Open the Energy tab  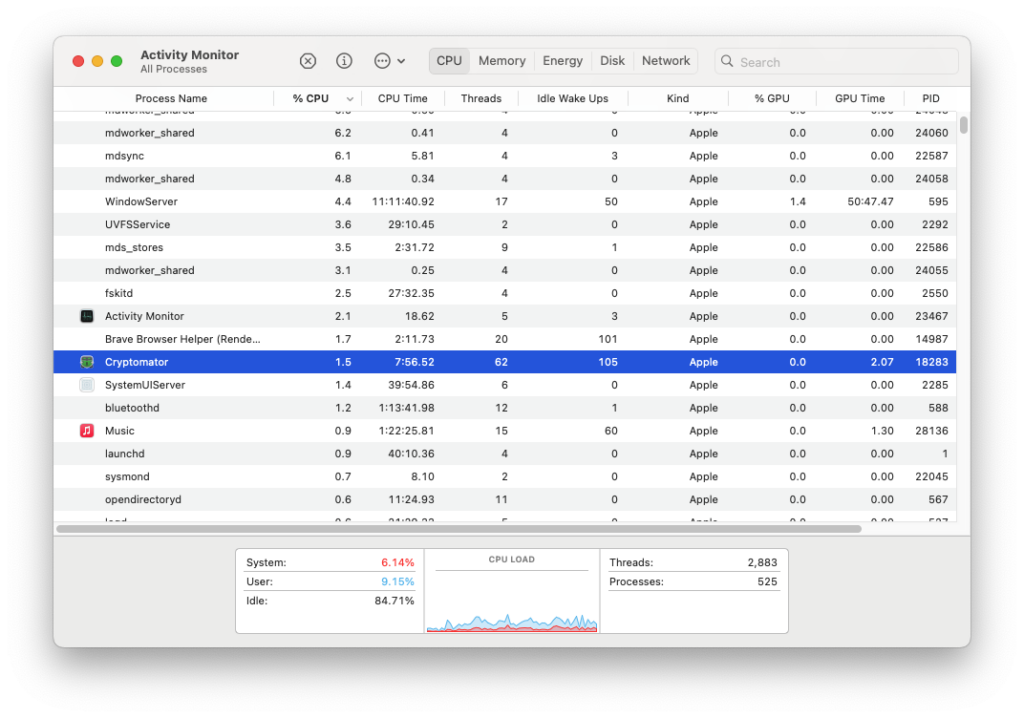(562, 61)
